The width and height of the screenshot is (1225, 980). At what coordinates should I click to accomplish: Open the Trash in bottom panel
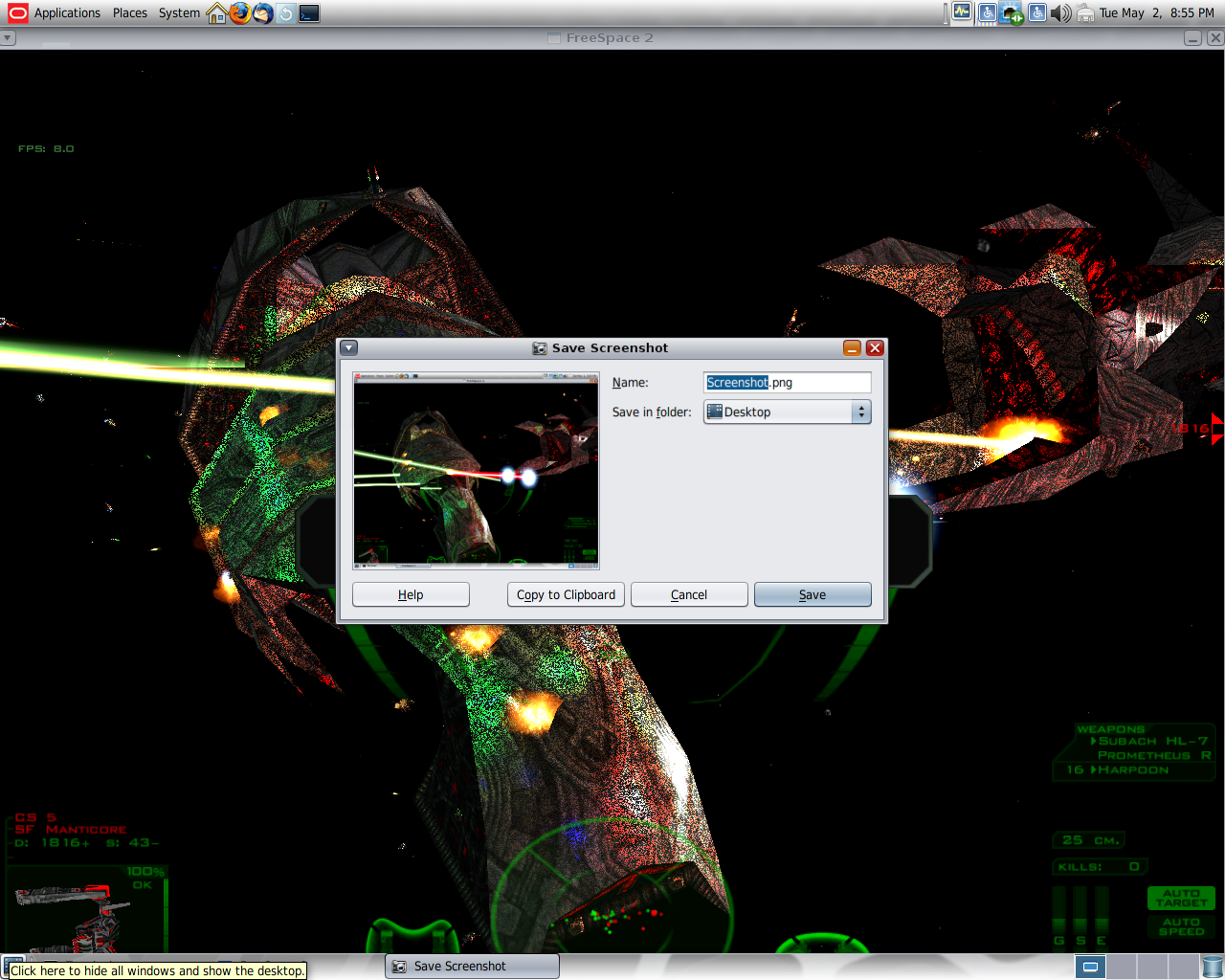(x=1212, y=967)
